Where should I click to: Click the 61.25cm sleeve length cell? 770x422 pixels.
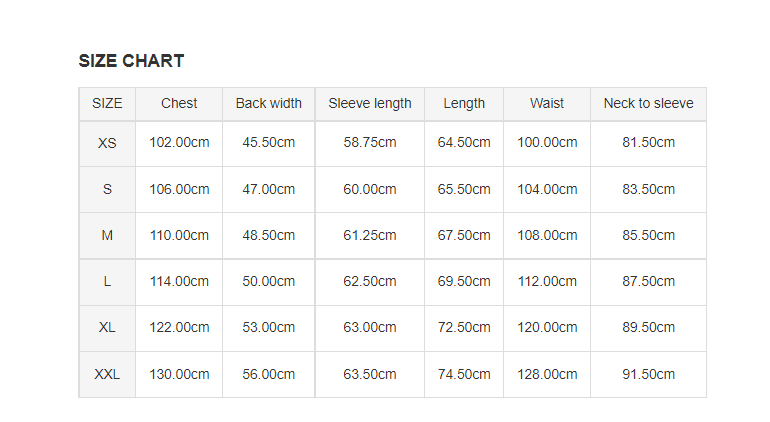[370, 236]
